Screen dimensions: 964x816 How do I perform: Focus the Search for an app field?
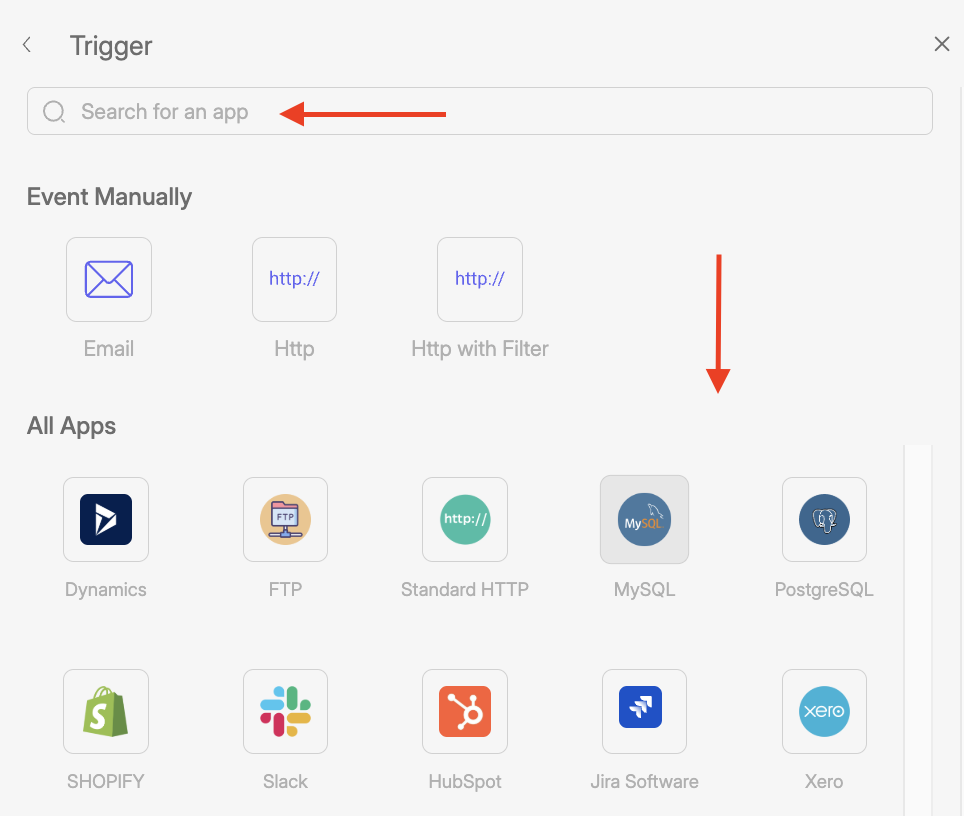480,111
